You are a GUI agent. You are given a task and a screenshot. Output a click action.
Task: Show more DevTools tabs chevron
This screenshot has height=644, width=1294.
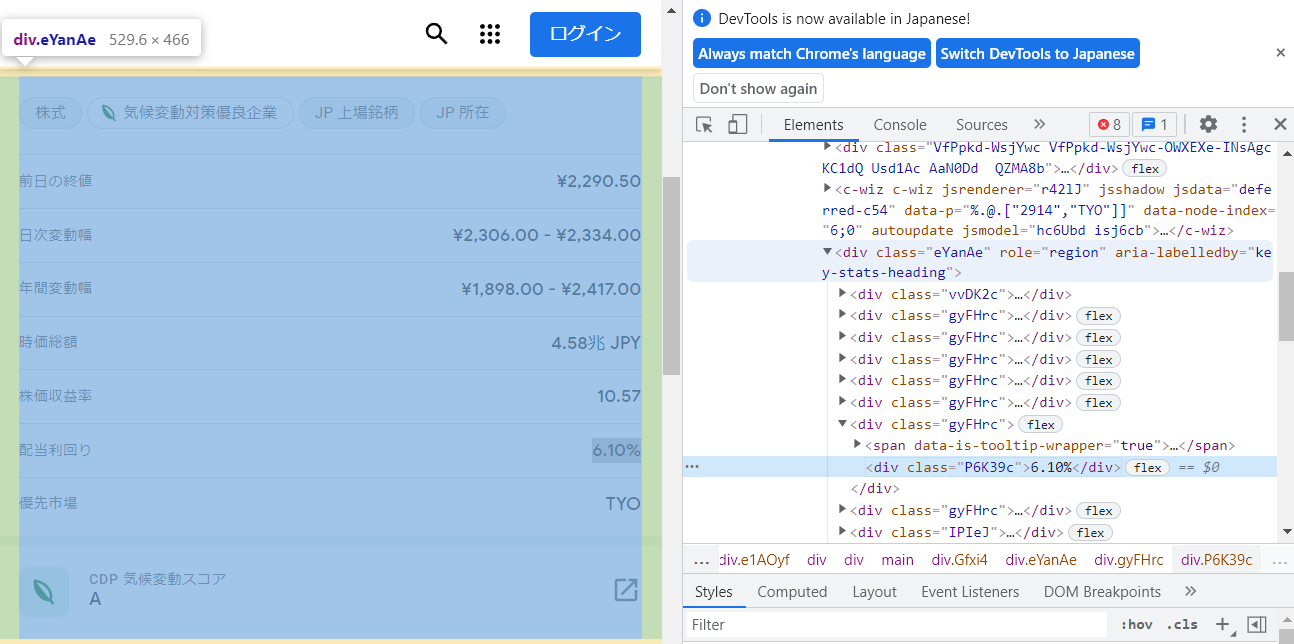pyautogui.click(x=1039, y=125)
